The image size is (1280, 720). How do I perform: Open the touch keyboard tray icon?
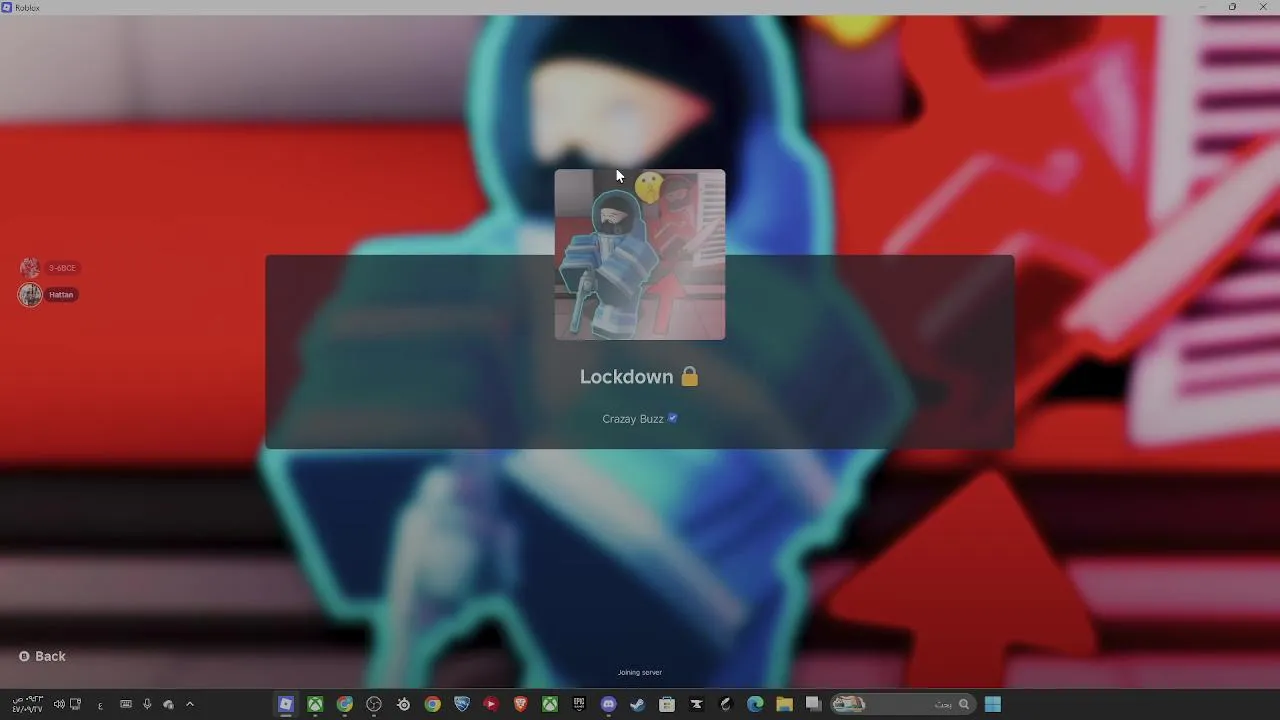coord(126,704)
